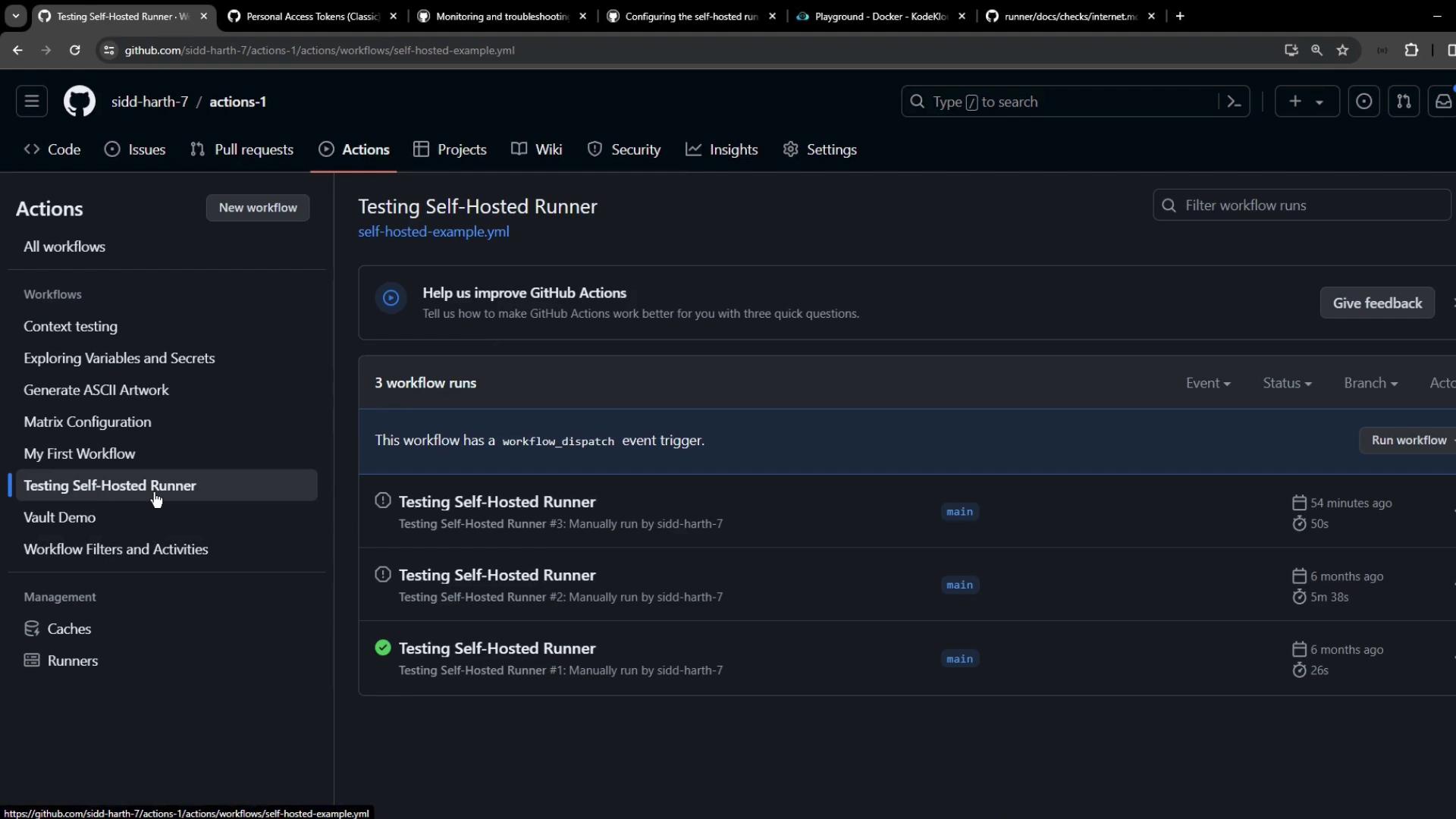Click the Give feedback button

1376,303
